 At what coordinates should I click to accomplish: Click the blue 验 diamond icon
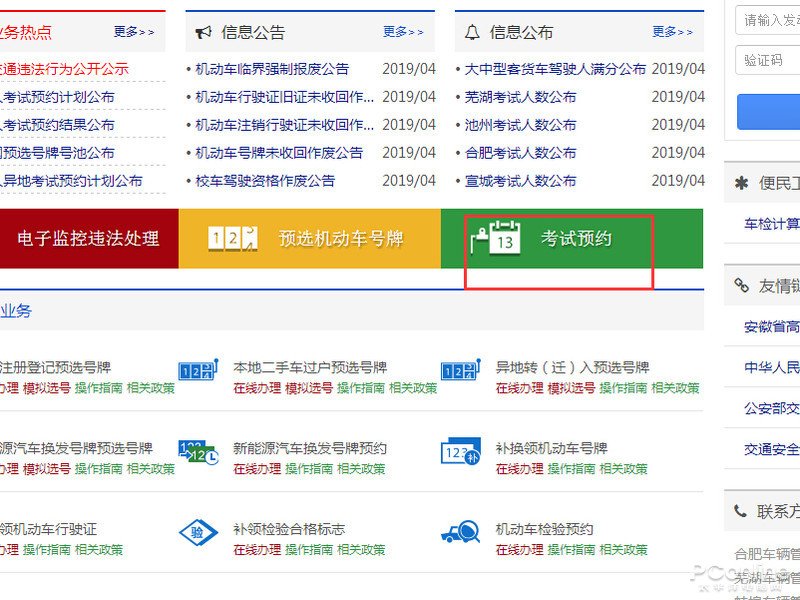click(199, 533)
